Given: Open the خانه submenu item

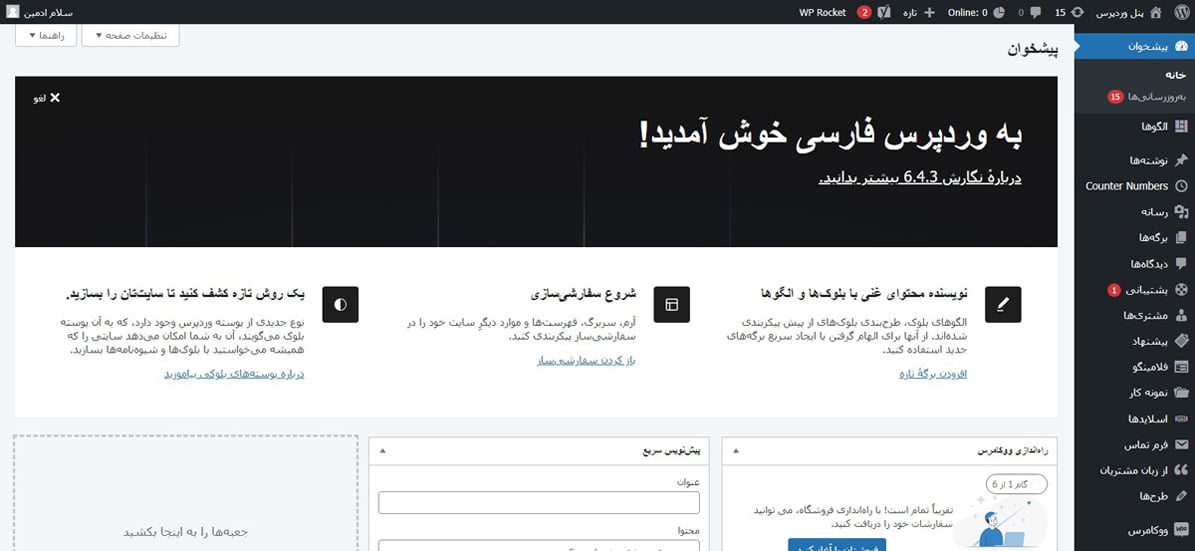Looking at the screenshot, I should click(x=1177, y=75).
